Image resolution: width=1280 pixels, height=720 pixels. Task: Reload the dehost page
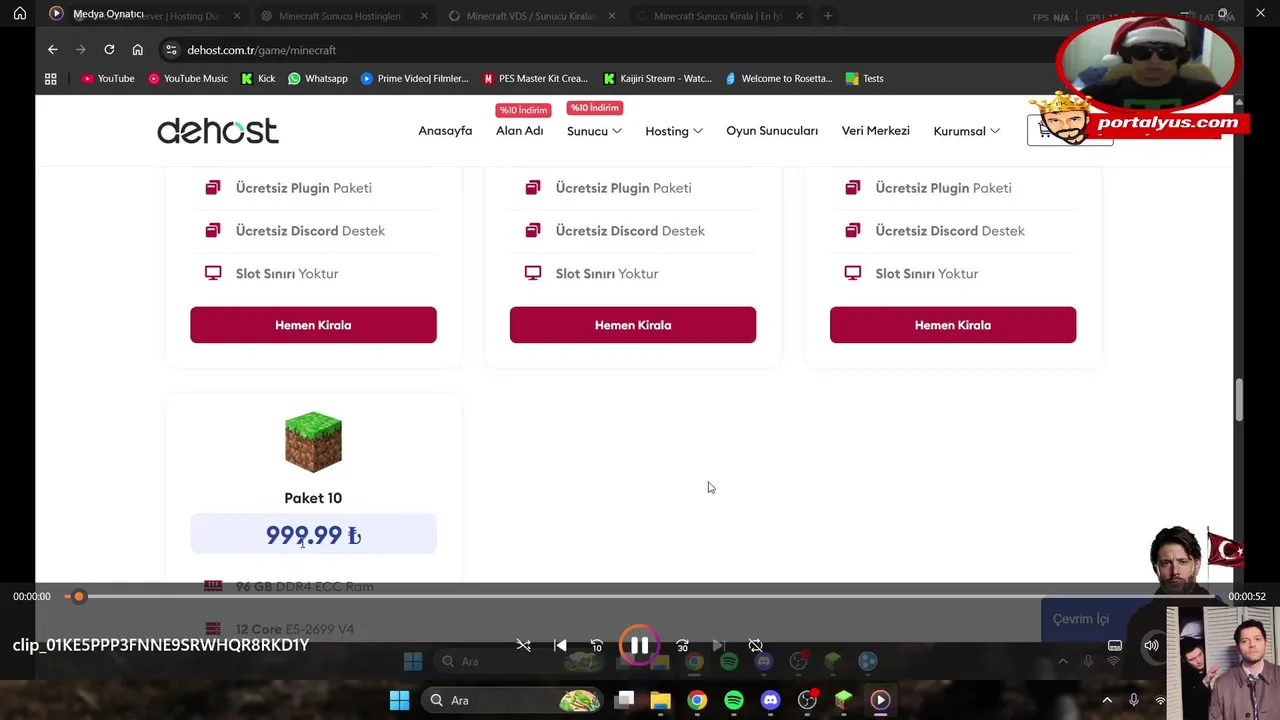[x=109, y=50]
